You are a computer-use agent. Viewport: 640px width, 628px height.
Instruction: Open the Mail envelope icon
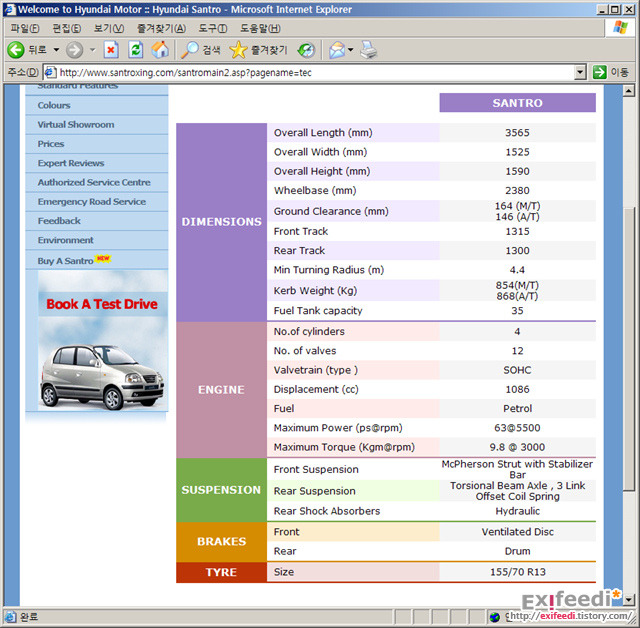point(337,50)
